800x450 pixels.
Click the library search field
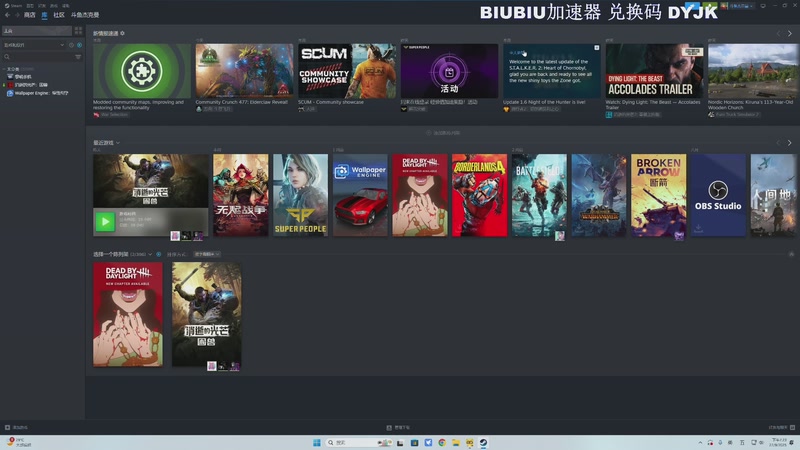tap(38, 57)
